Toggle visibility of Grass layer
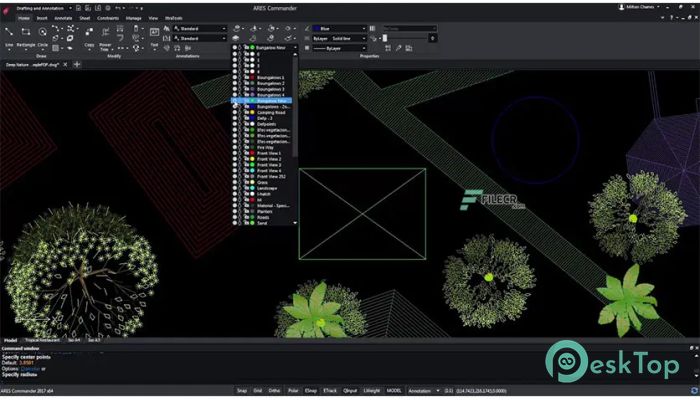This screenshot has height=400, width=700. click(x=235, y=182)
